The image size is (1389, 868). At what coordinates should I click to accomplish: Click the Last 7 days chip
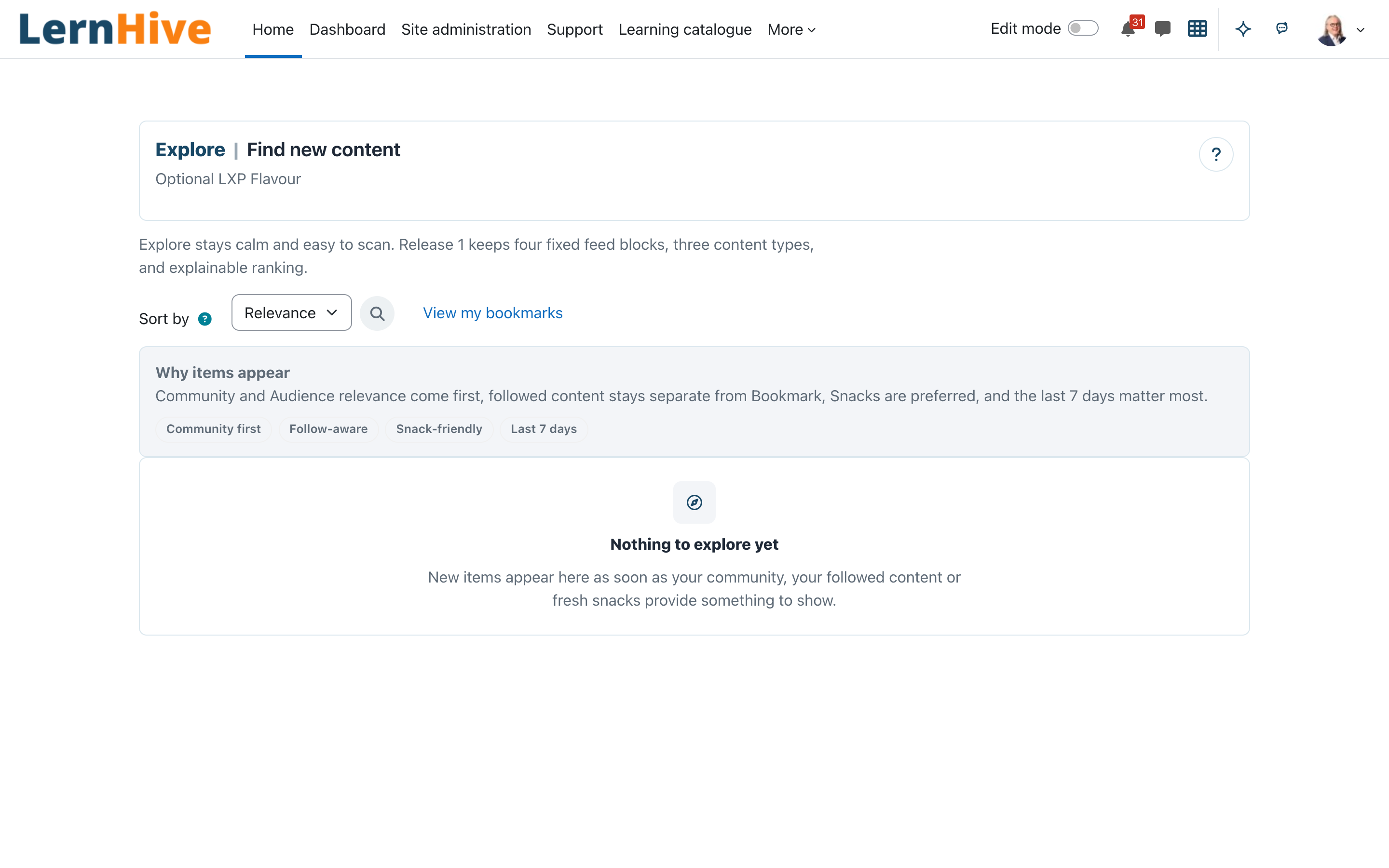click(x=544, y=429)
